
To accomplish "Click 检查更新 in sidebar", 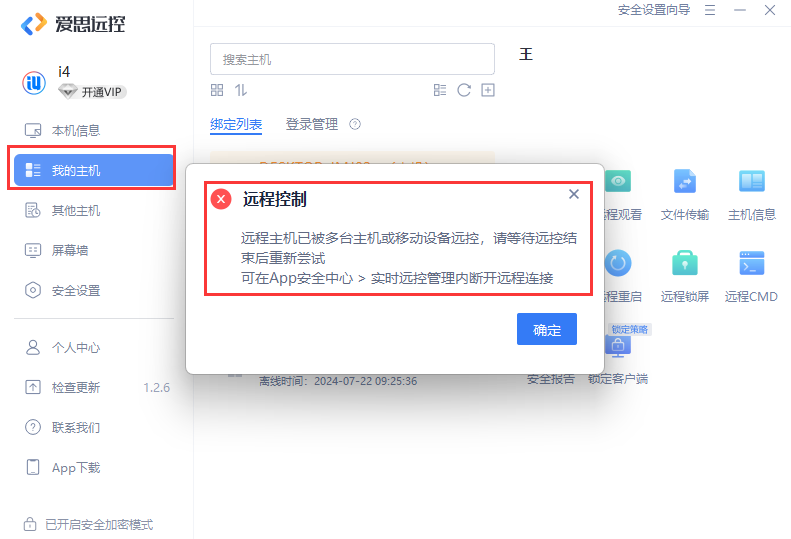I will [63, 388].
